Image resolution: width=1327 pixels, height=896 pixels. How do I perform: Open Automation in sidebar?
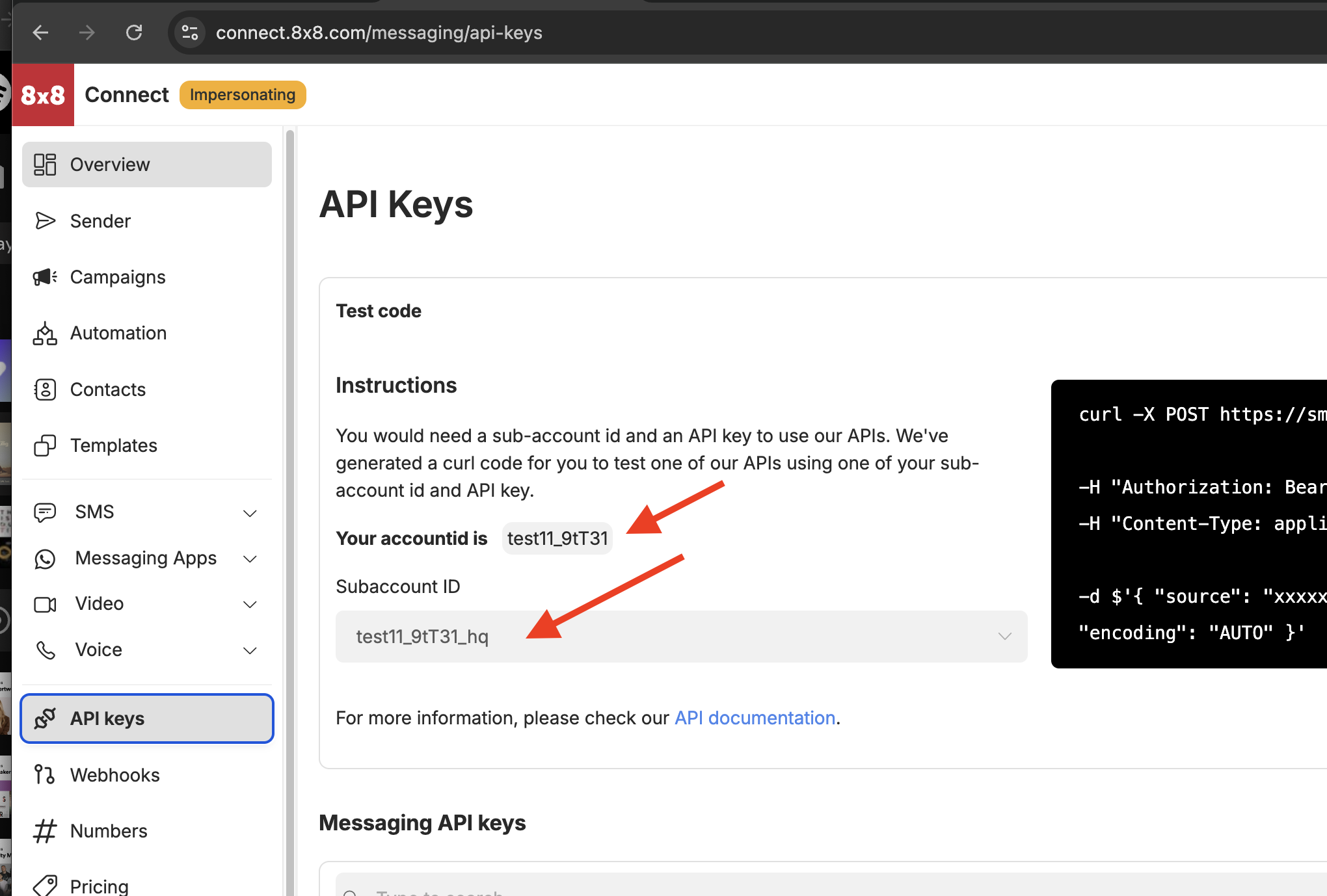point(147,333)
